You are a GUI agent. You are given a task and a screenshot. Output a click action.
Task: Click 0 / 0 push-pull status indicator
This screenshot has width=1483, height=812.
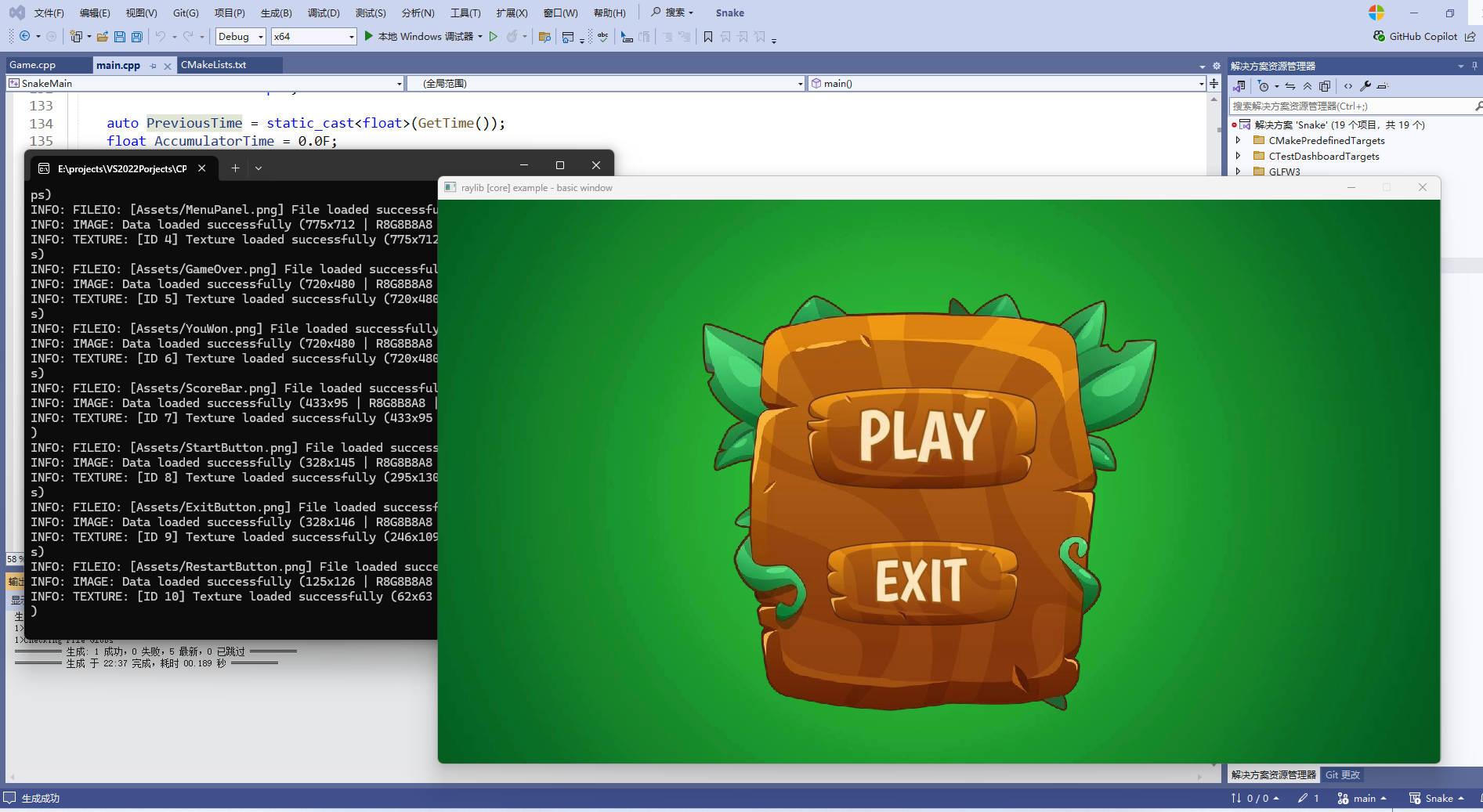1255,798
